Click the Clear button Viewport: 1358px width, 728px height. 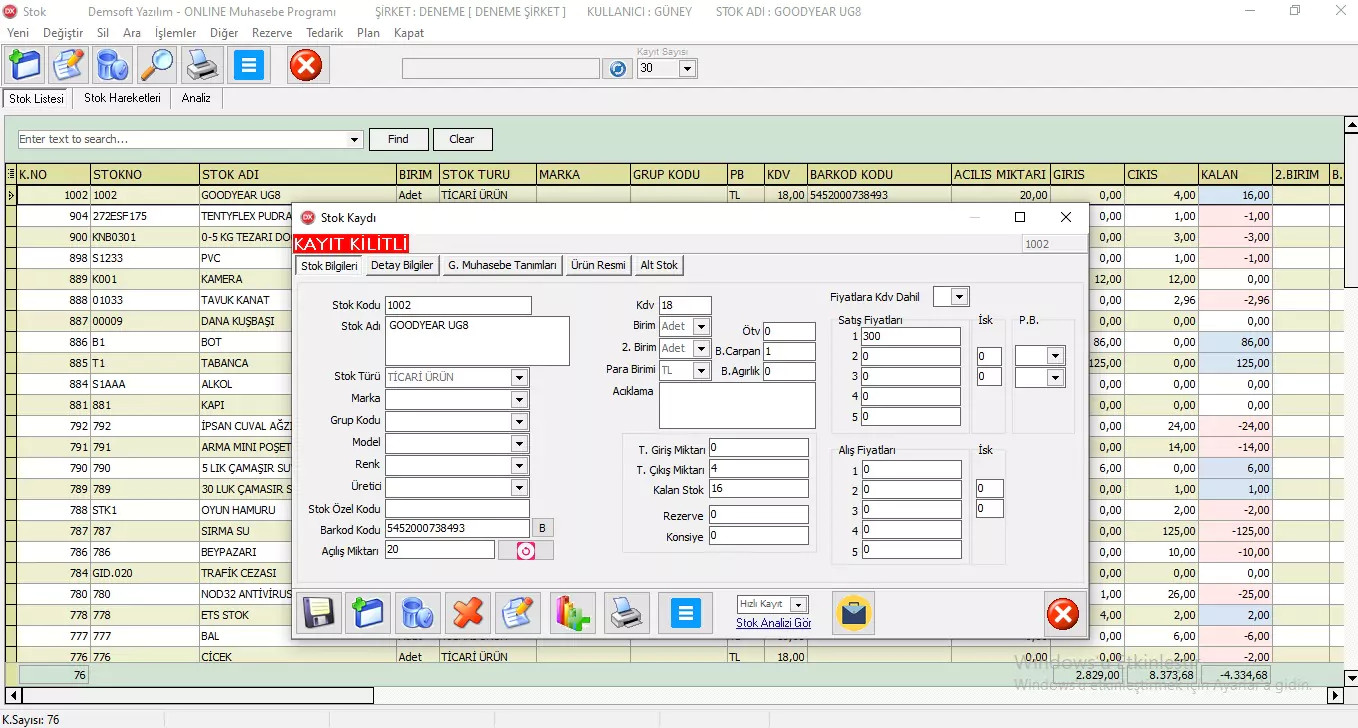461,139
